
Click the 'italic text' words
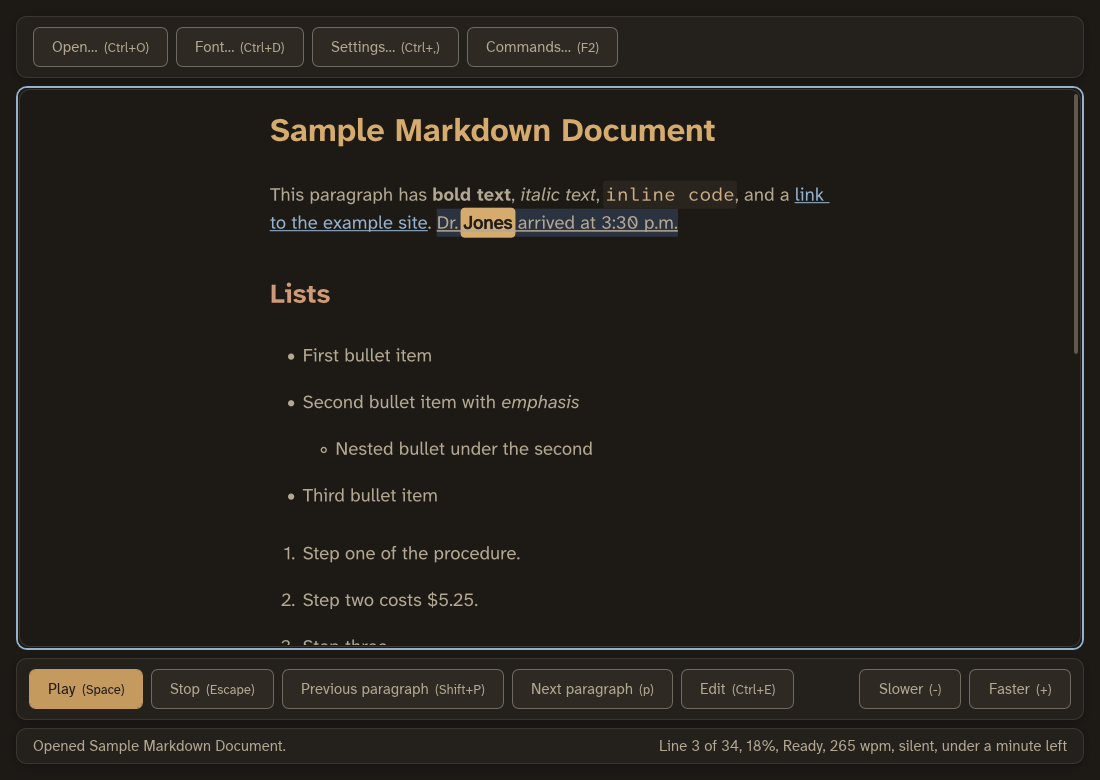tap(558, 195)
